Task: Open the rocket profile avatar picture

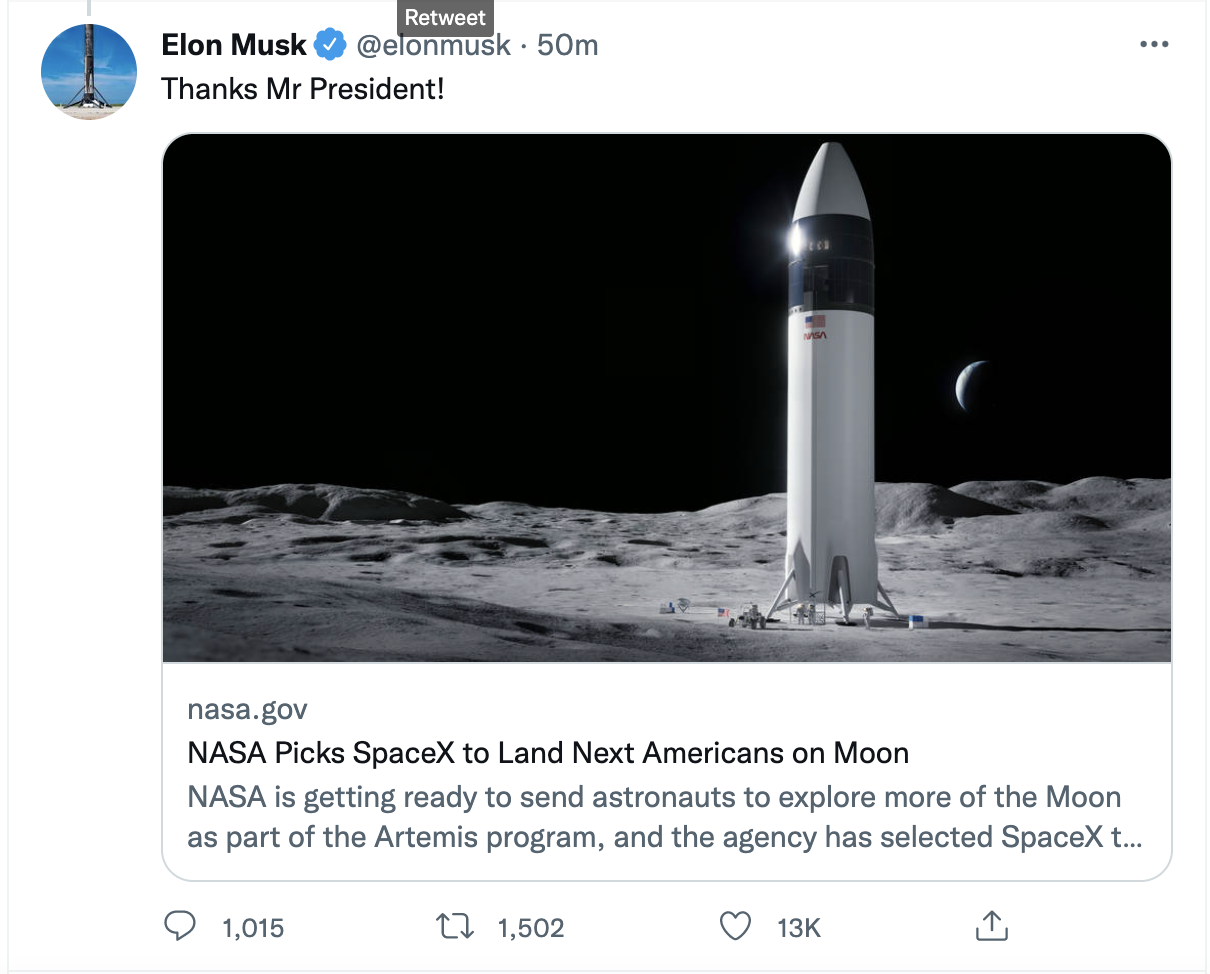Action: (89, 72)
